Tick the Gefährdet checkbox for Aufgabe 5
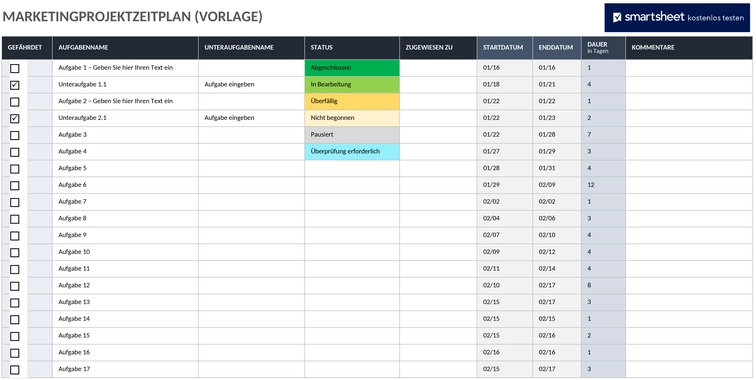Screen dimensions: 756x380 [15, 169]
